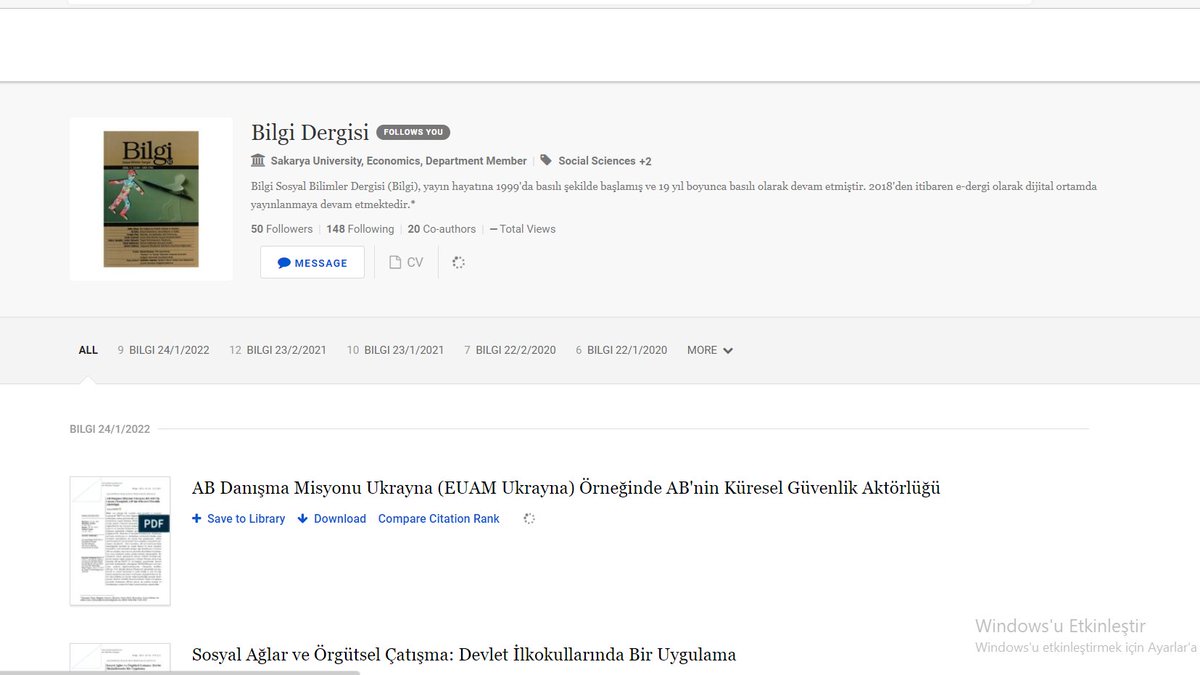Show the 50 Followers list
This screenshot has height=675, width=1200.
282,229
